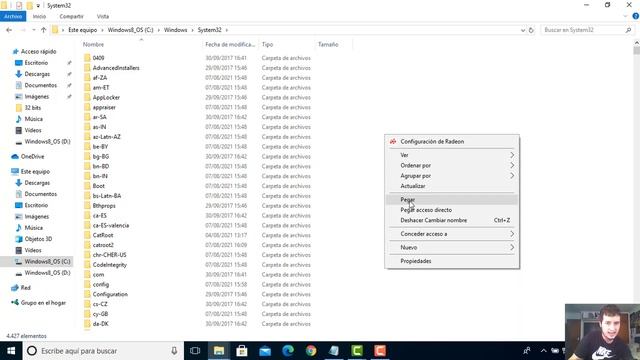
Task: Click the Red network icon
Action: click(15, 287)
